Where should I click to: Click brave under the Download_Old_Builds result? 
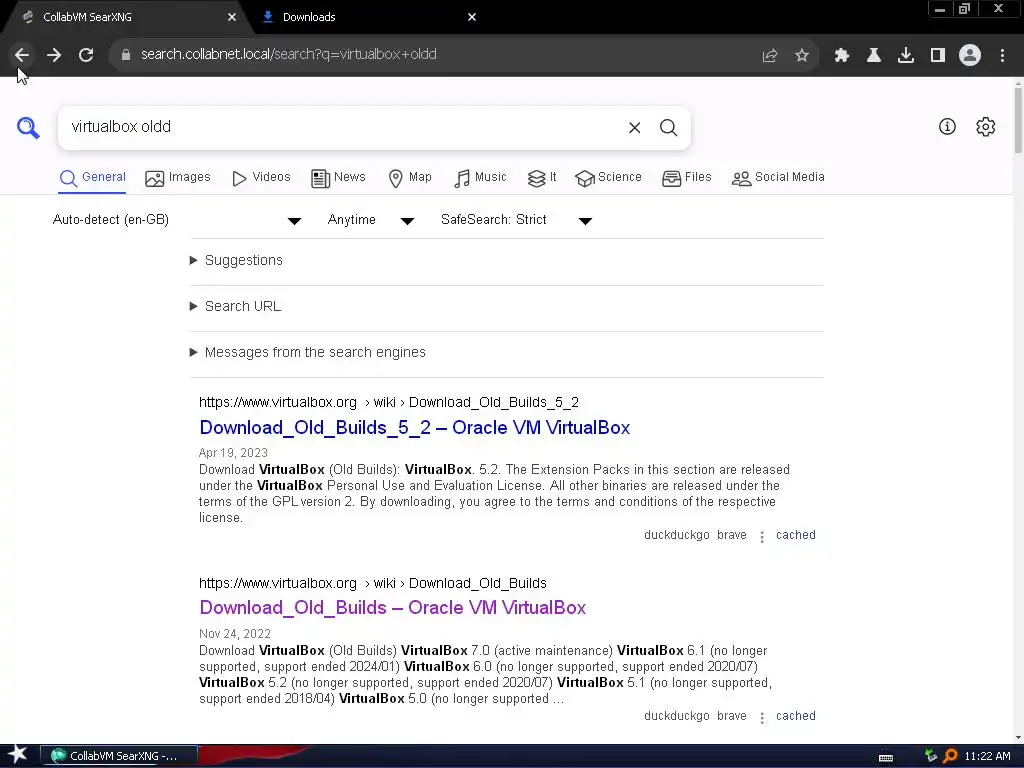(731, 716)
